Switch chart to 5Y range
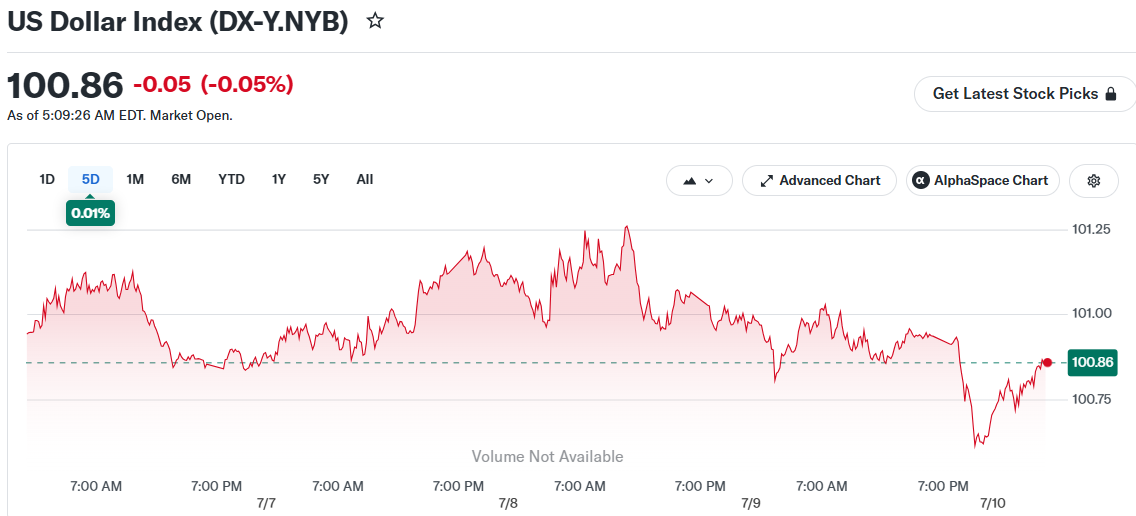This screenshot has height=516, width=1136. pyautogui.click(x=321, y=180)
